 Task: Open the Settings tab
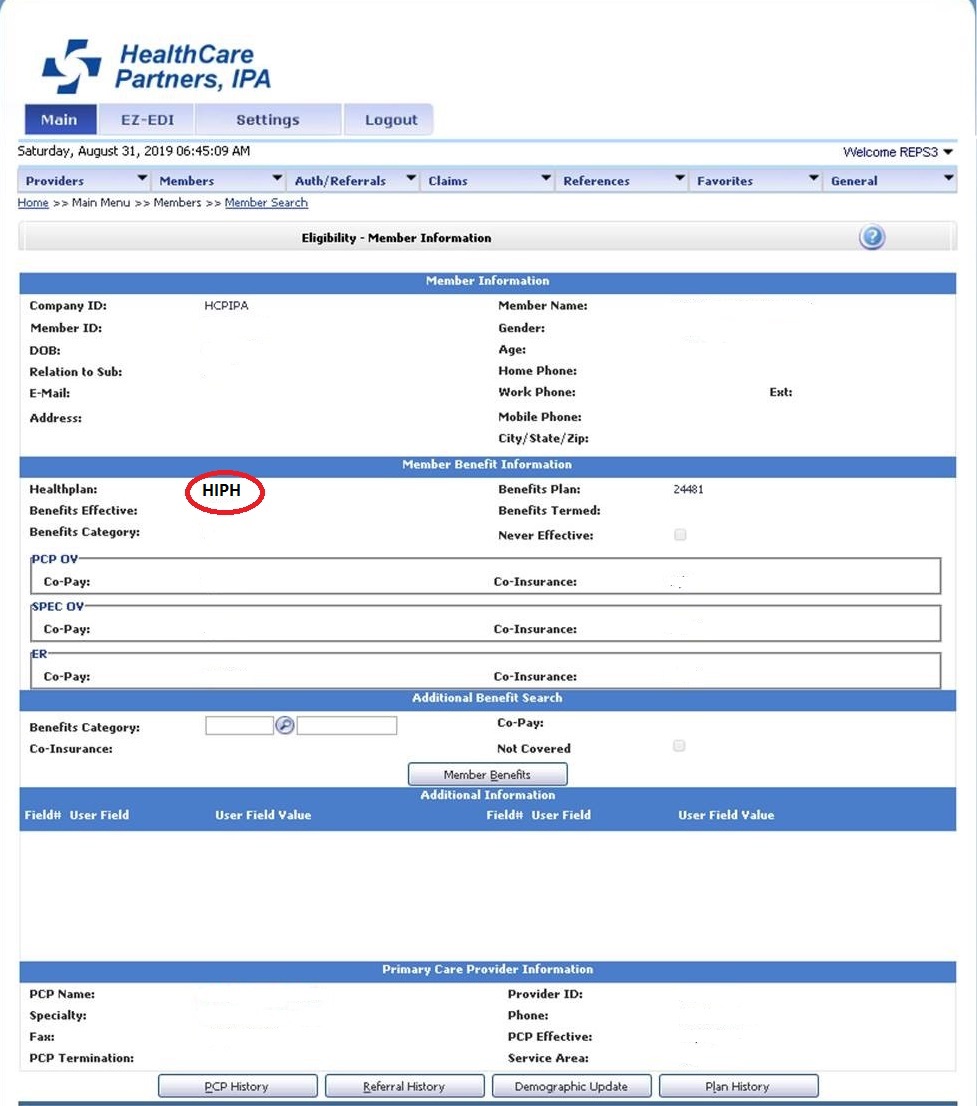point(267,118)
